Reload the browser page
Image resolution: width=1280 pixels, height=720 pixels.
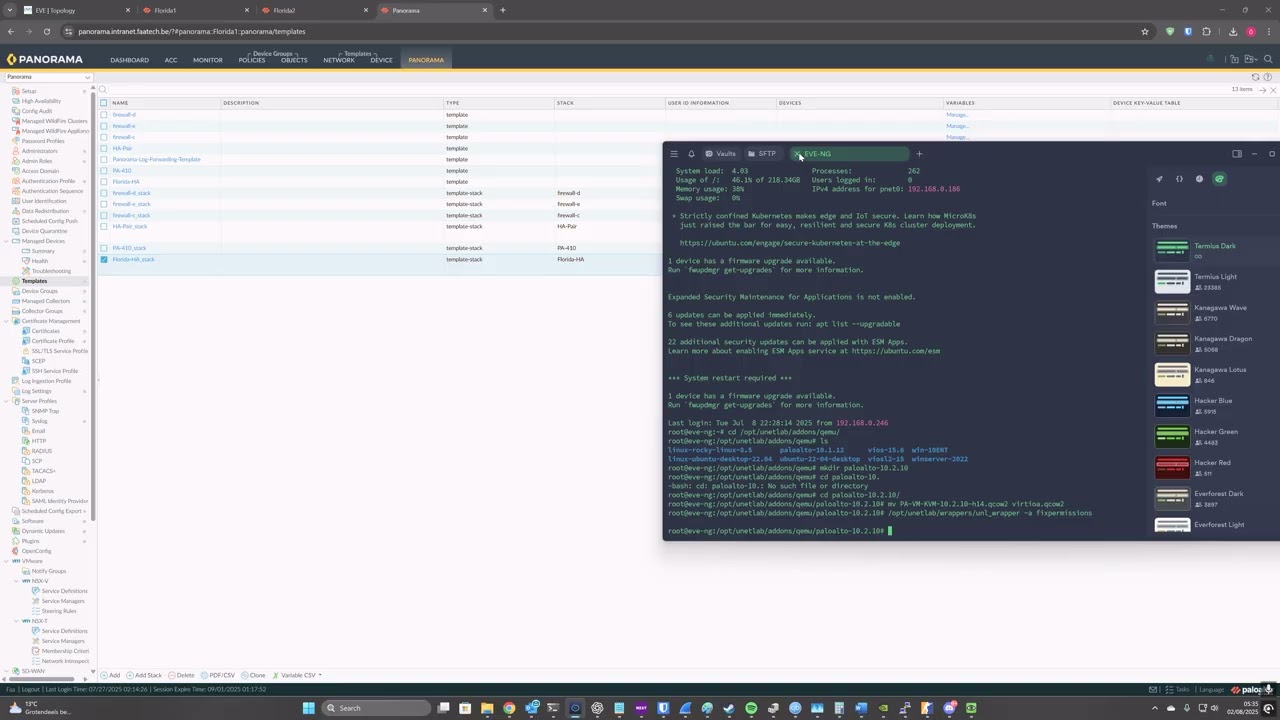[x=46, y=31]
